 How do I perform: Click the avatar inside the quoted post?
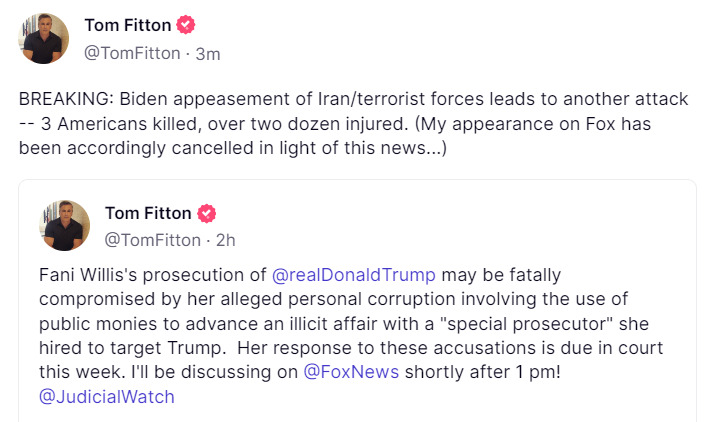pos(64,226)
